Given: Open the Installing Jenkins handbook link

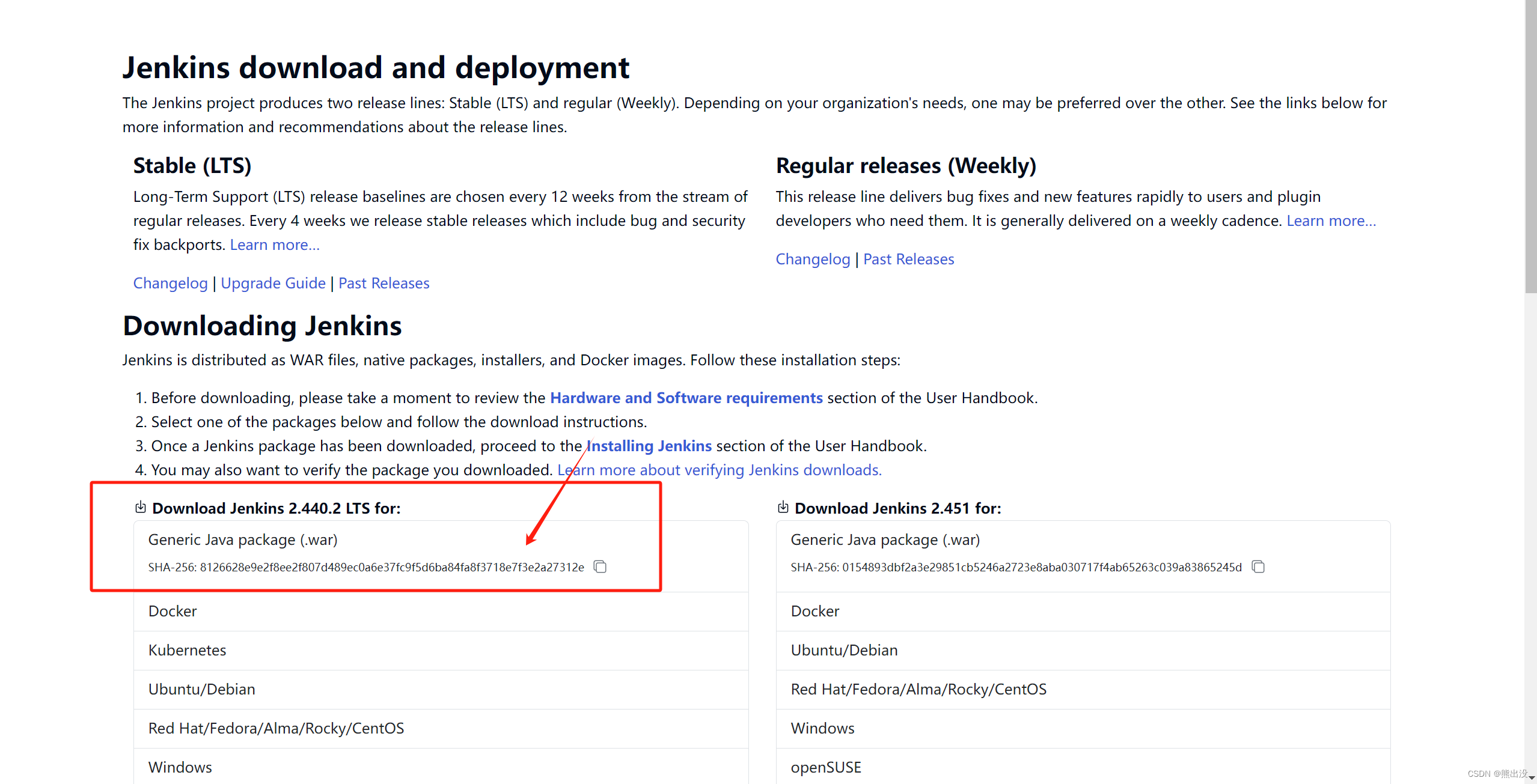Looking at the screenshot, I should (x=649, y=446).
